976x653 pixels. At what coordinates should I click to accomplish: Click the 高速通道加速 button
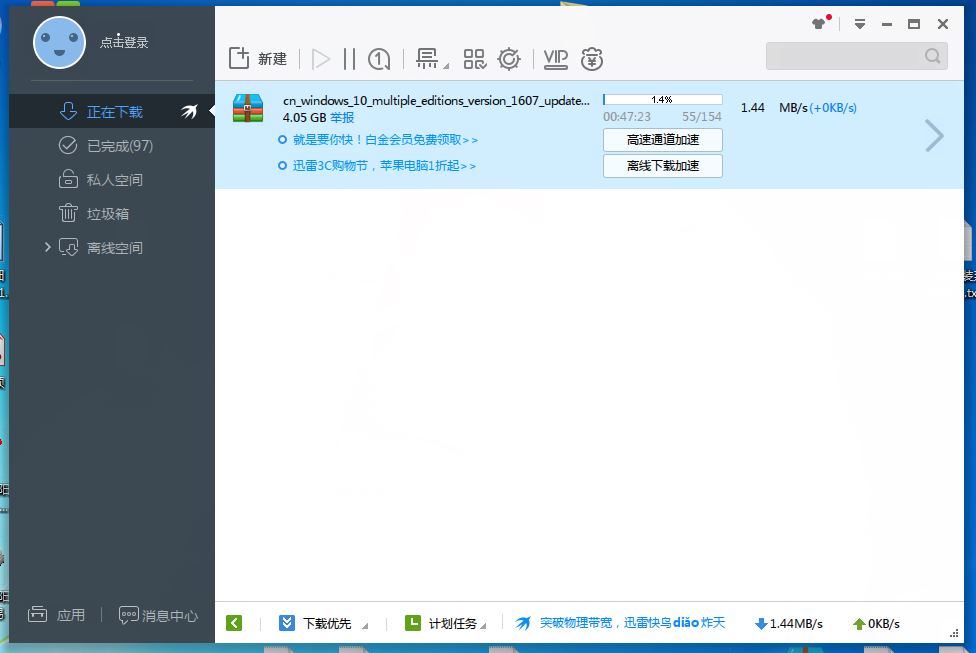click(662, 140)
